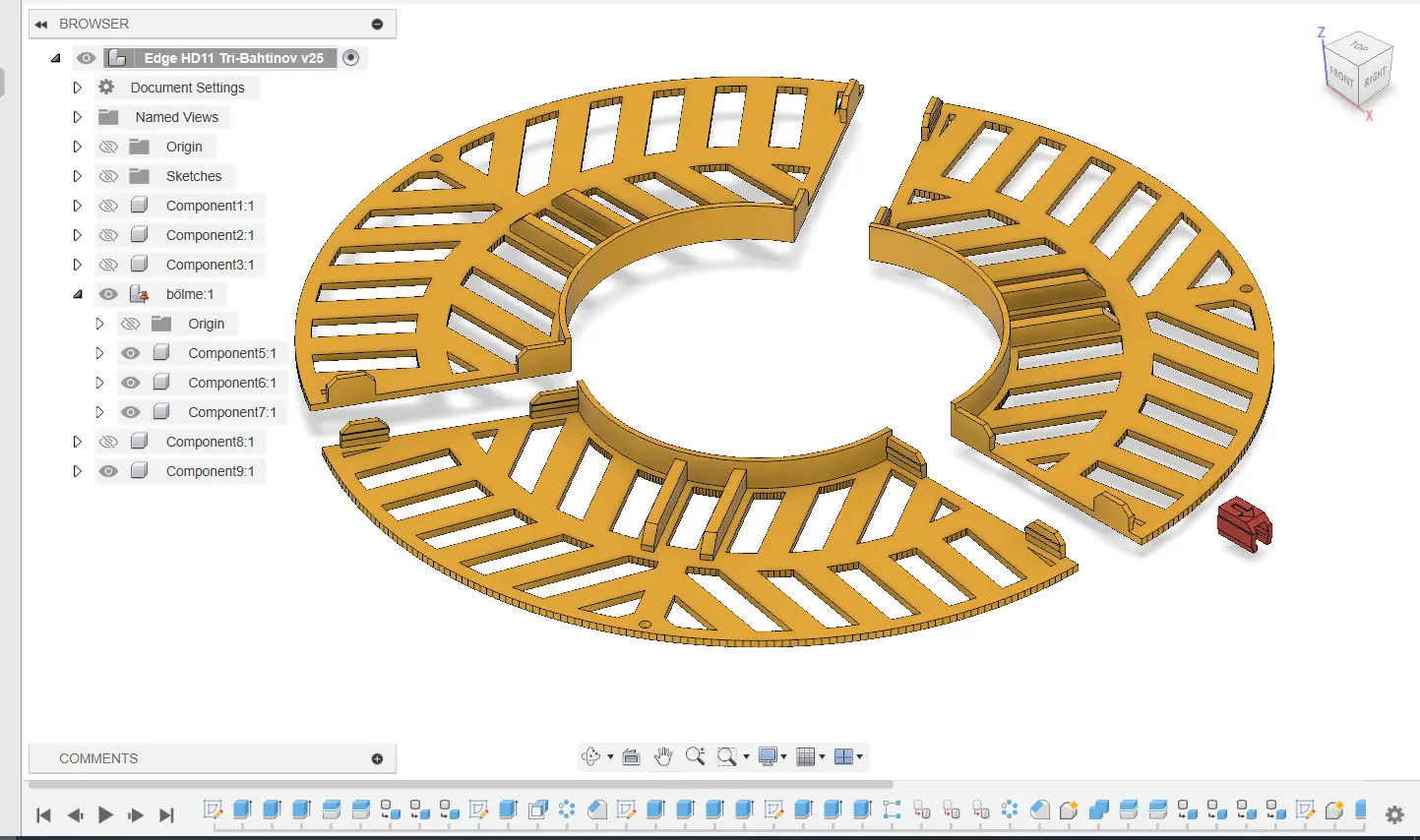The width and height of the screenshot is (1420, 840).
Task: Show Component1:1 via its eye icon
Action: (x=108, y=206)
